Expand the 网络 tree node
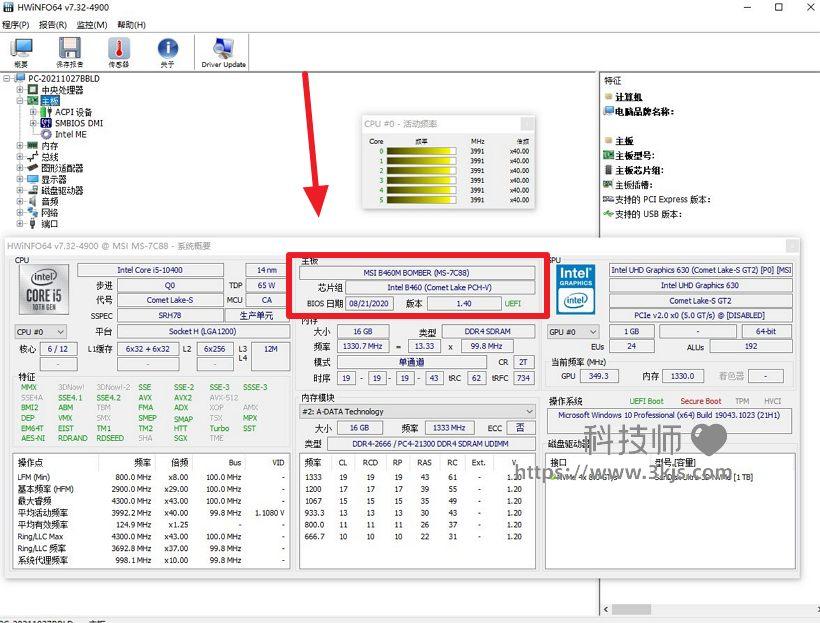Viewport: 820px width, 623px height. coord(20,212)
